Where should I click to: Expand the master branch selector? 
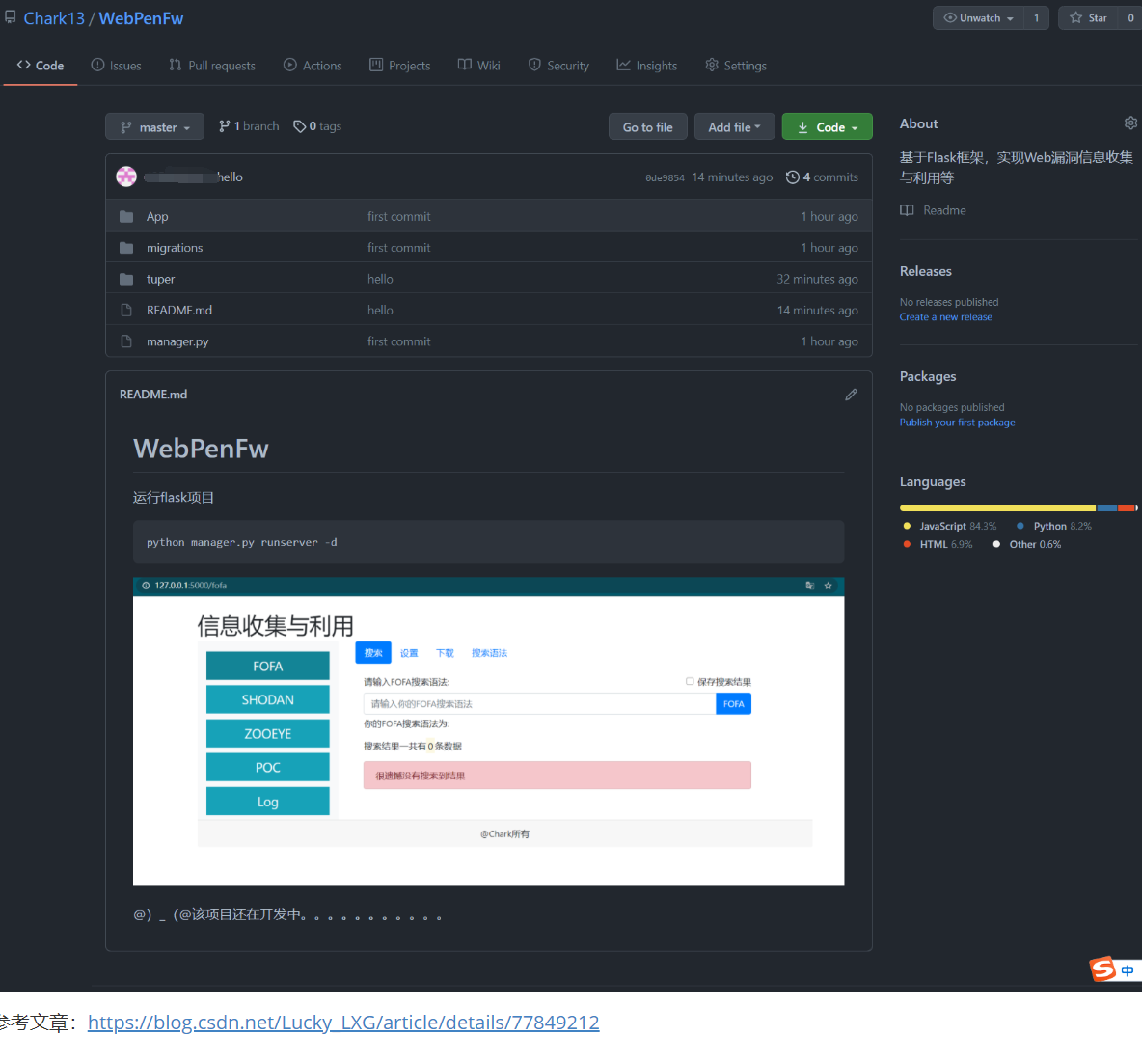(x=155, y=126)
